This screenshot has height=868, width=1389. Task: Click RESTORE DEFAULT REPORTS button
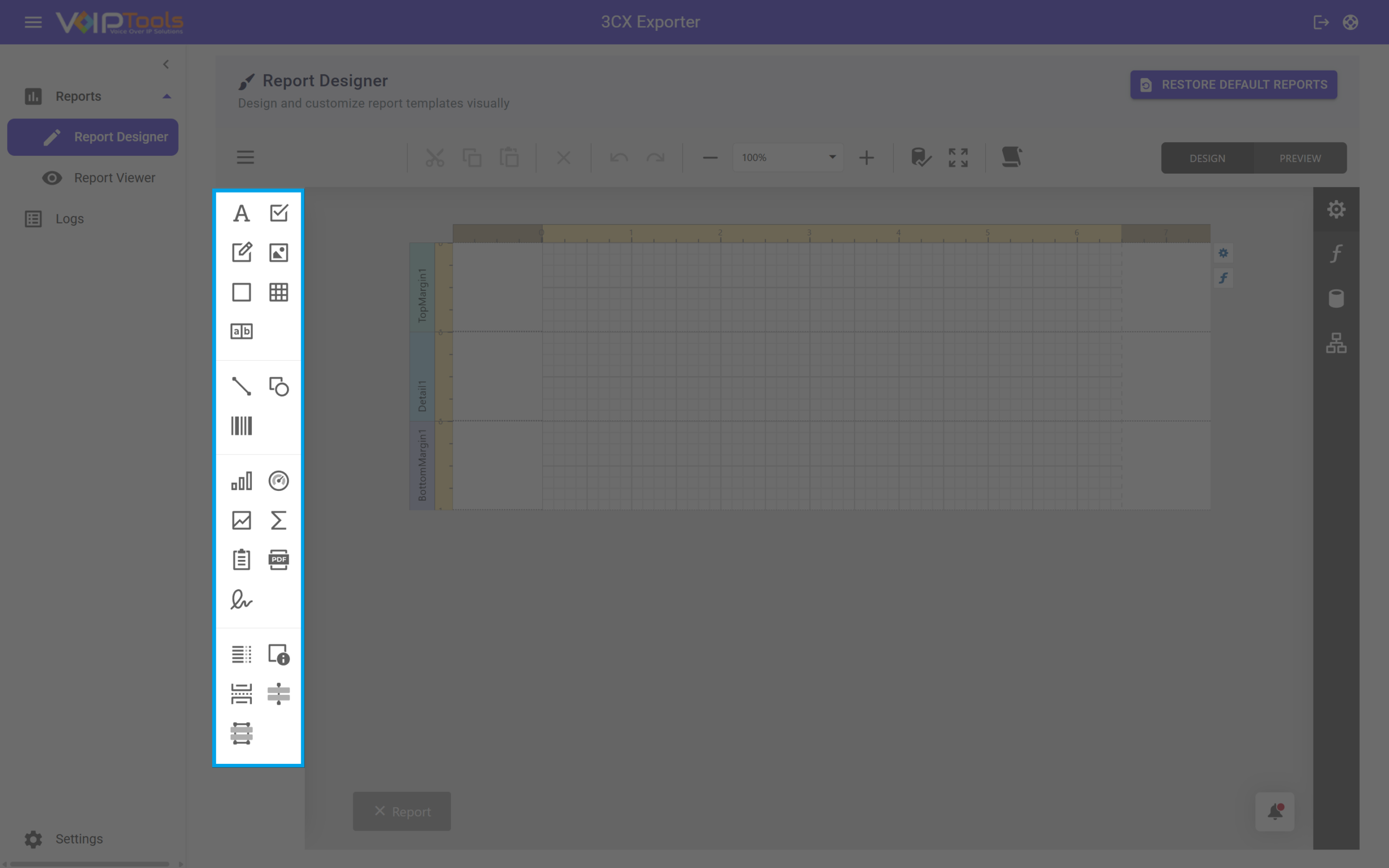point(1233,85)
